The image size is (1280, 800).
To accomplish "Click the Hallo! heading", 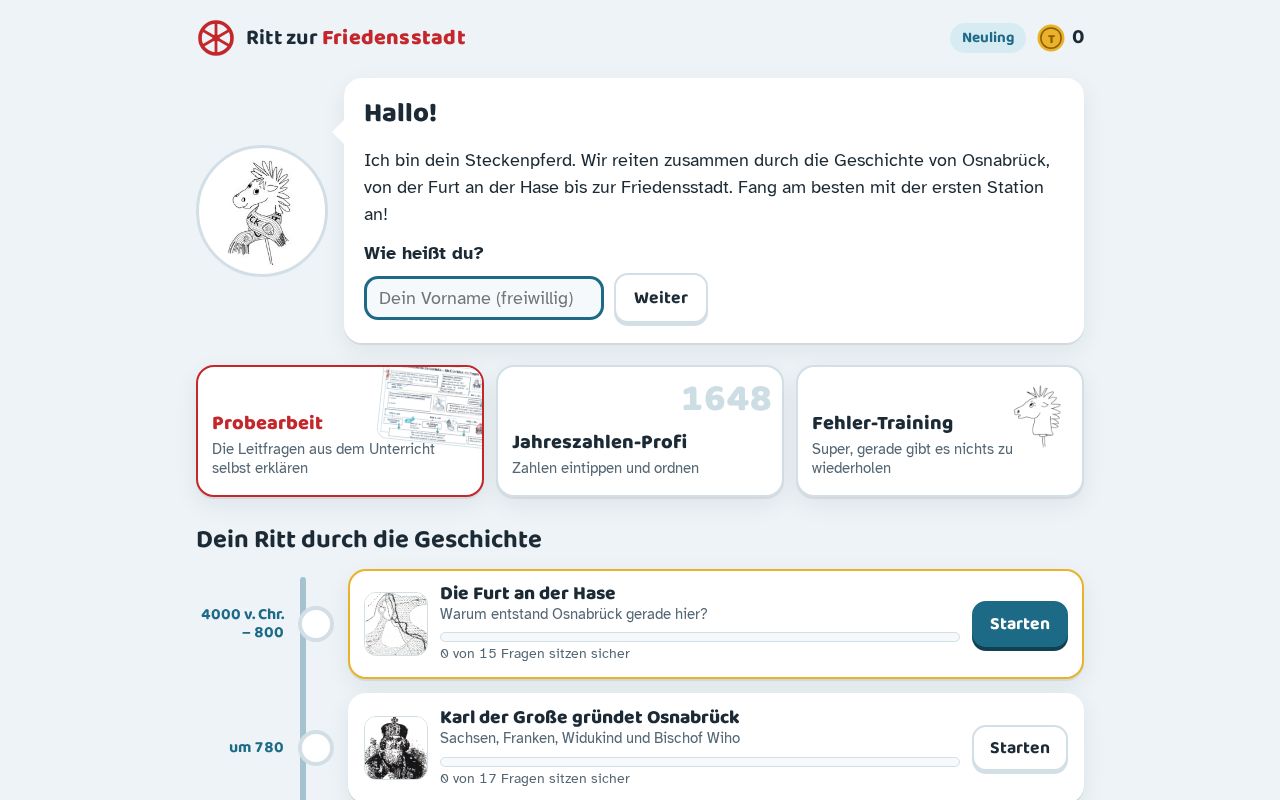I will click(400, 113).
